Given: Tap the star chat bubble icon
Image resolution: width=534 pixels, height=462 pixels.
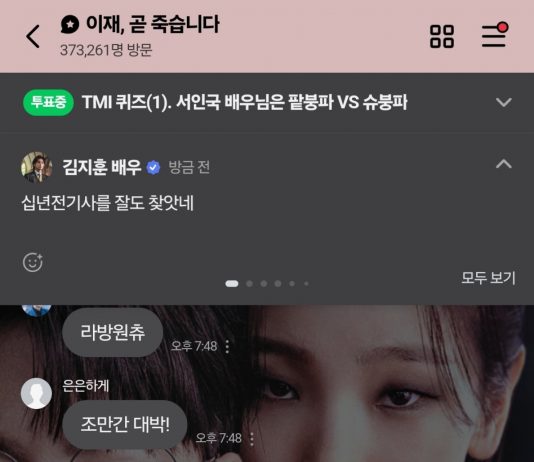Looking at the screenshot, I should click(x=70, y=25).
